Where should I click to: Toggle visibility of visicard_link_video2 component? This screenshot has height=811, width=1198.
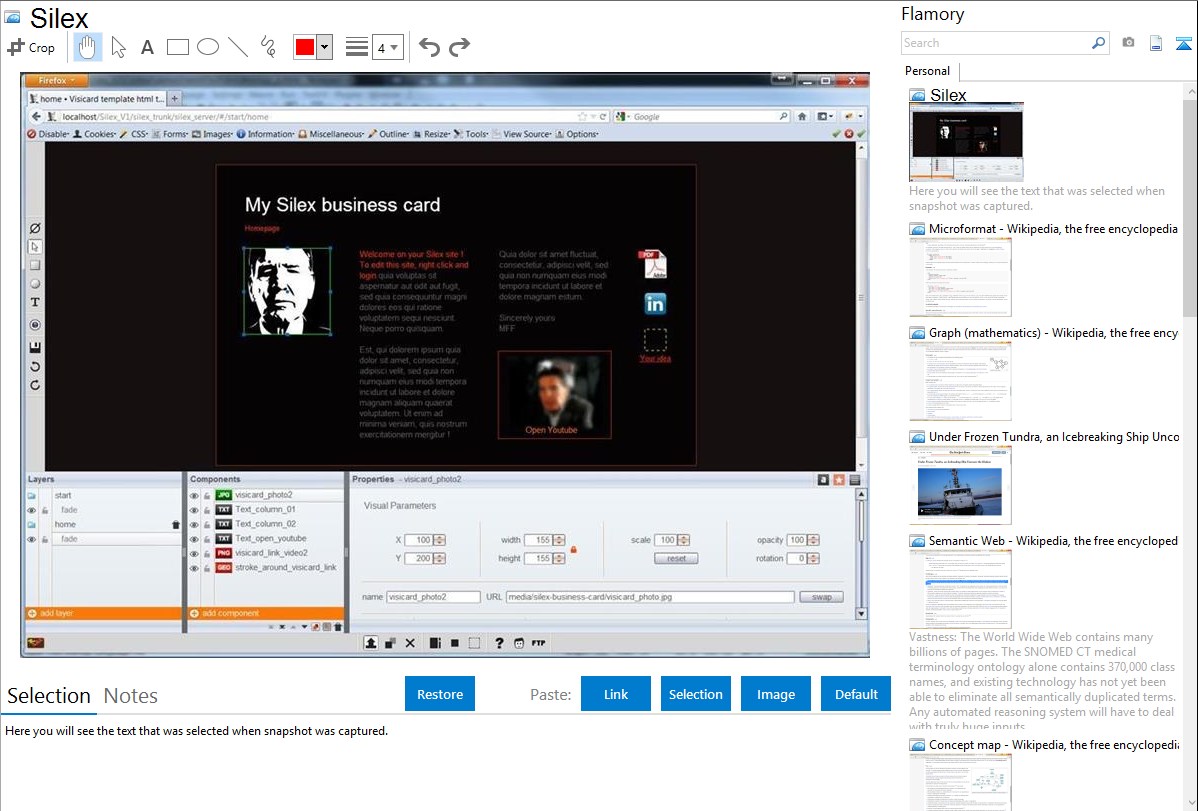click(x=194, y=554)
